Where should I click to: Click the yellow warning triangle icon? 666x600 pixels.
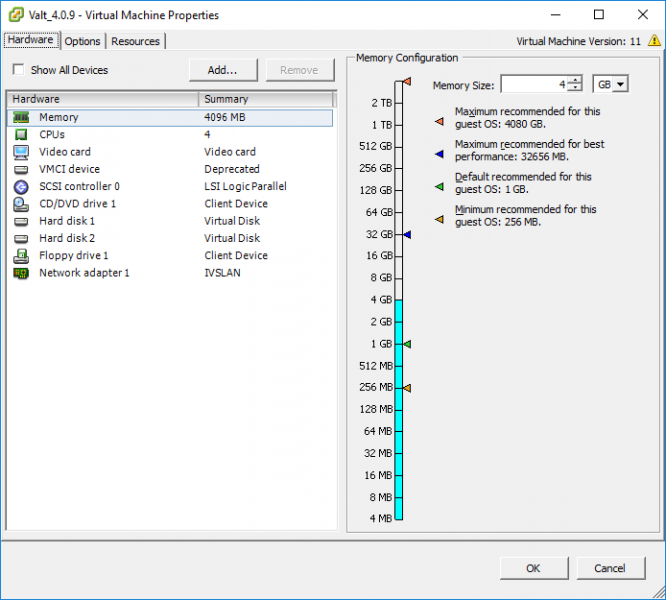(x=654, y=41)
